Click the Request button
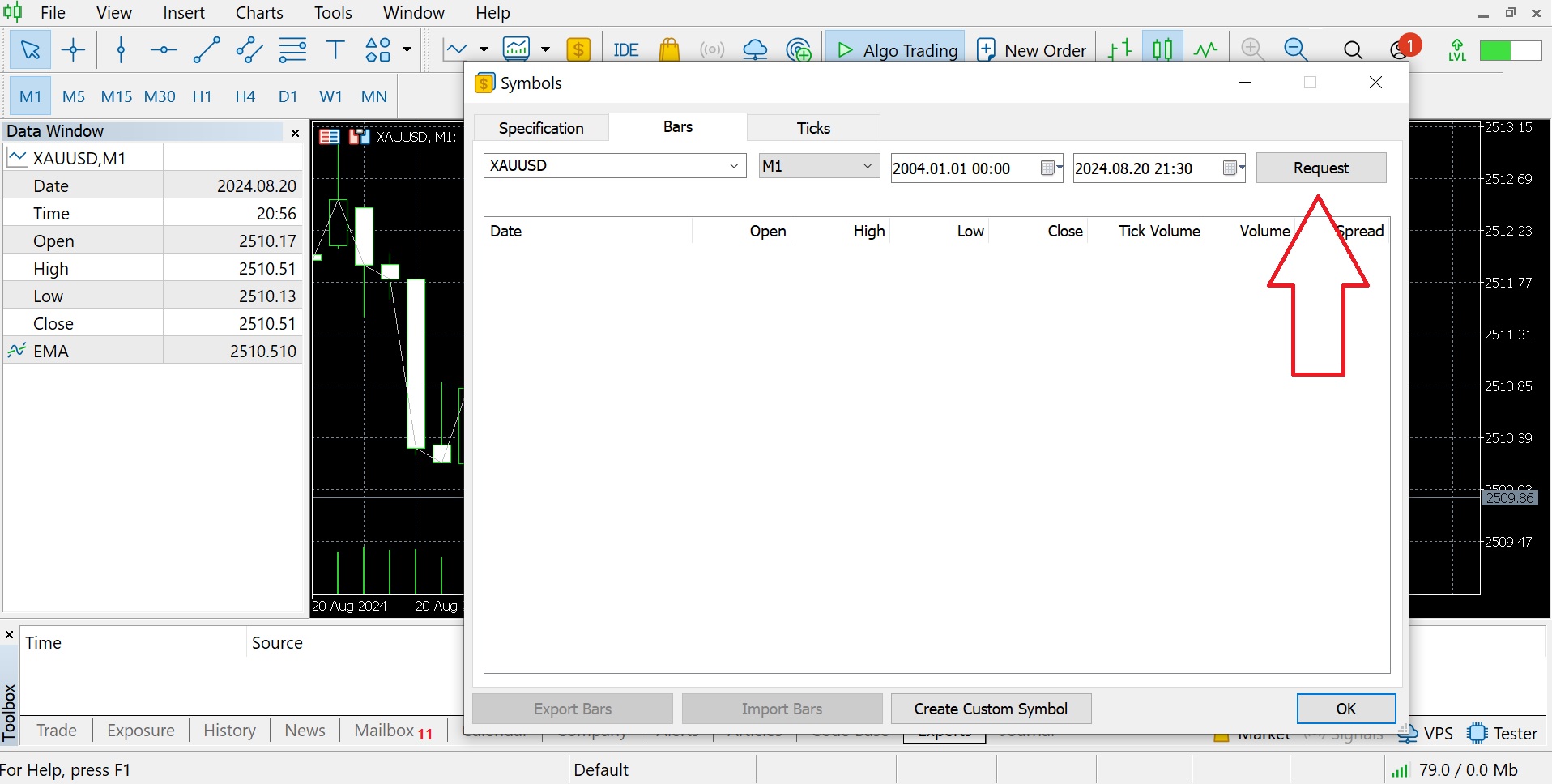Image resolution: width=1552 pixels, height=784 pixels. pyautogui.click(x=1320, y=168)
